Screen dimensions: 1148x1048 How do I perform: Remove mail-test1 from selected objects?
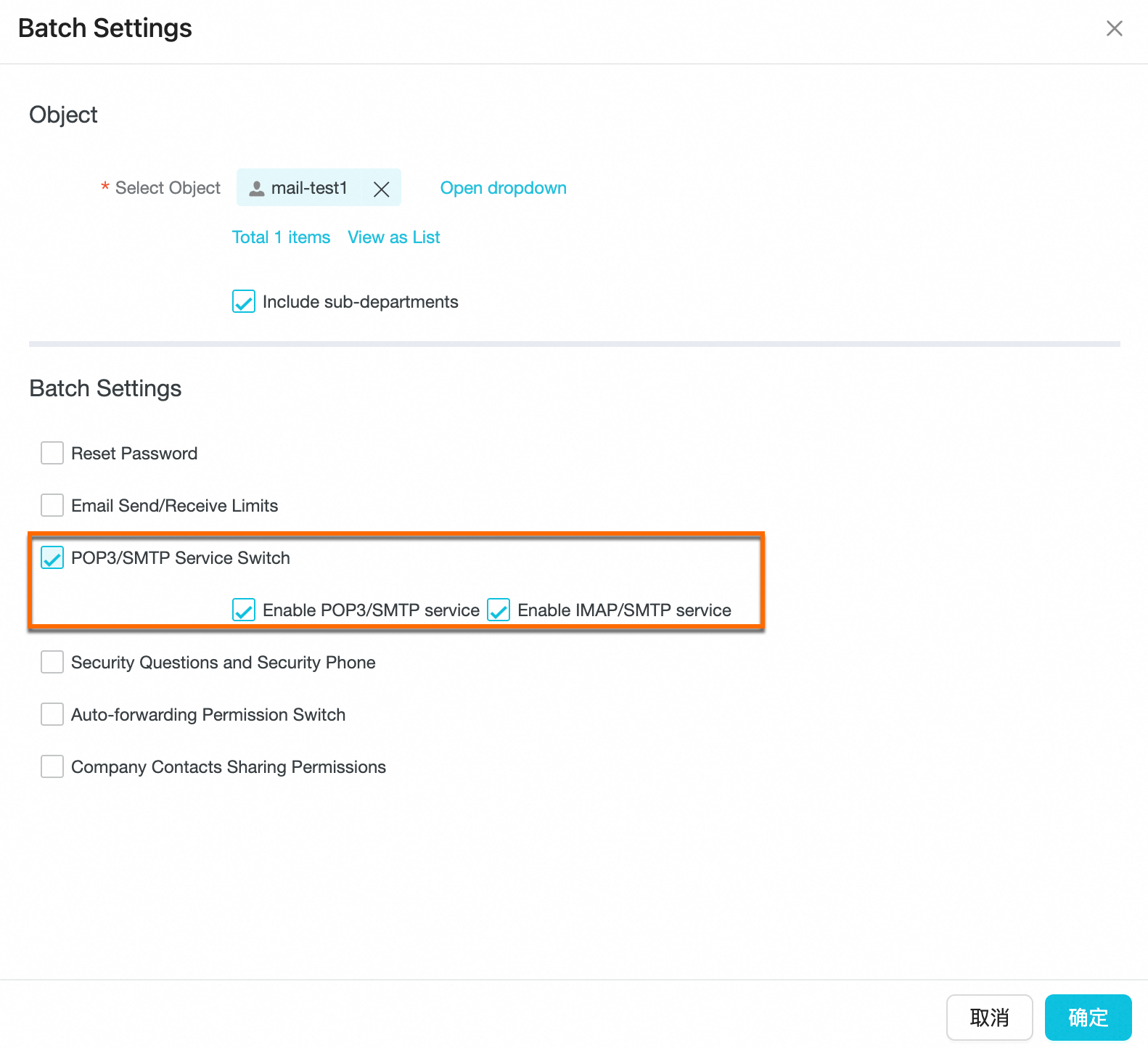[381, 189]
